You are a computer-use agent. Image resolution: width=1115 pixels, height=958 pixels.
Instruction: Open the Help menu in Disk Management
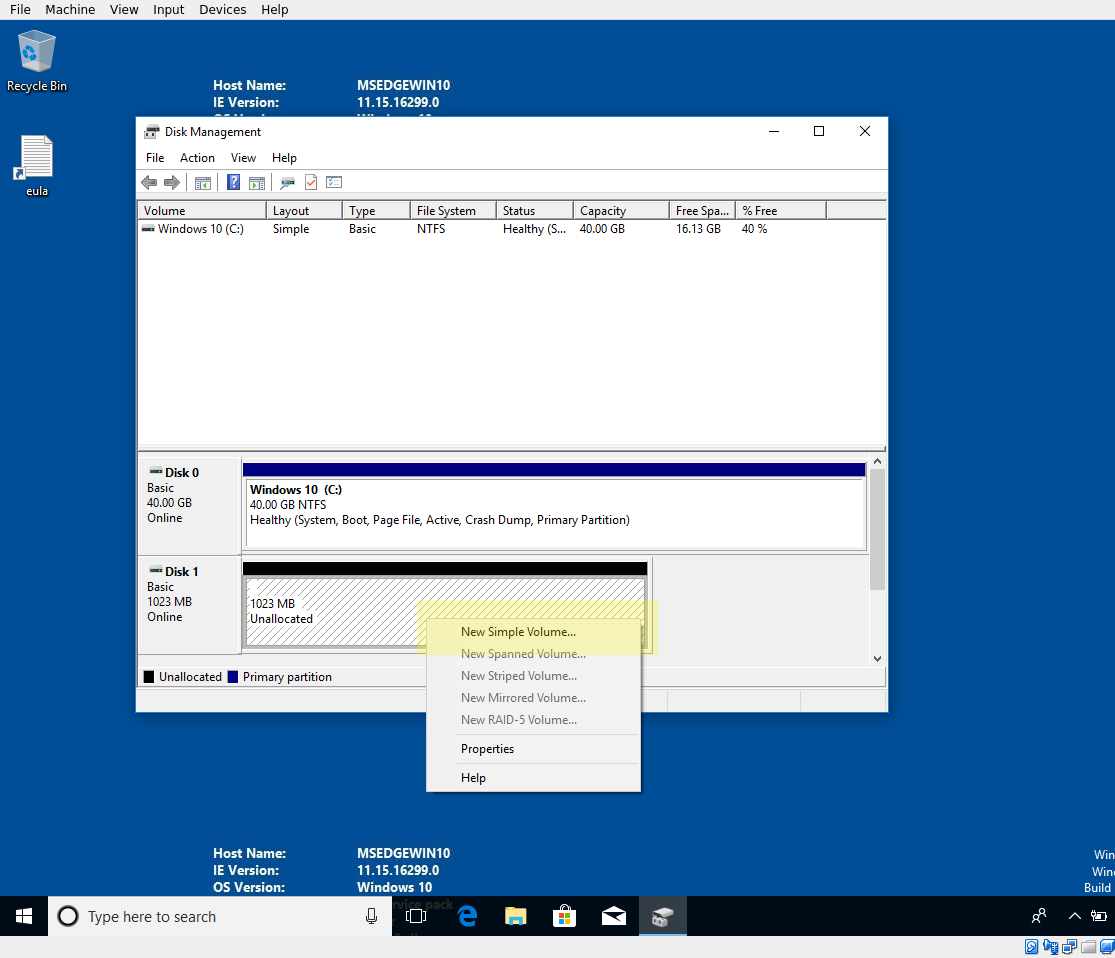click(284, 158)
